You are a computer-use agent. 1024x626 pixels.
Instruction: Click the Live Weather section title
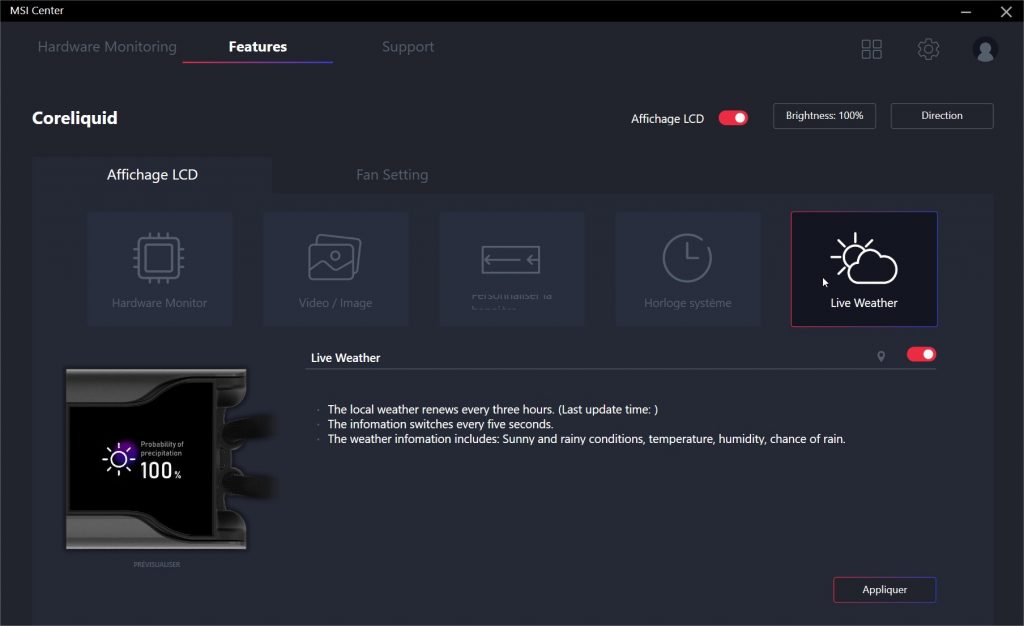[x=345, y=358]
